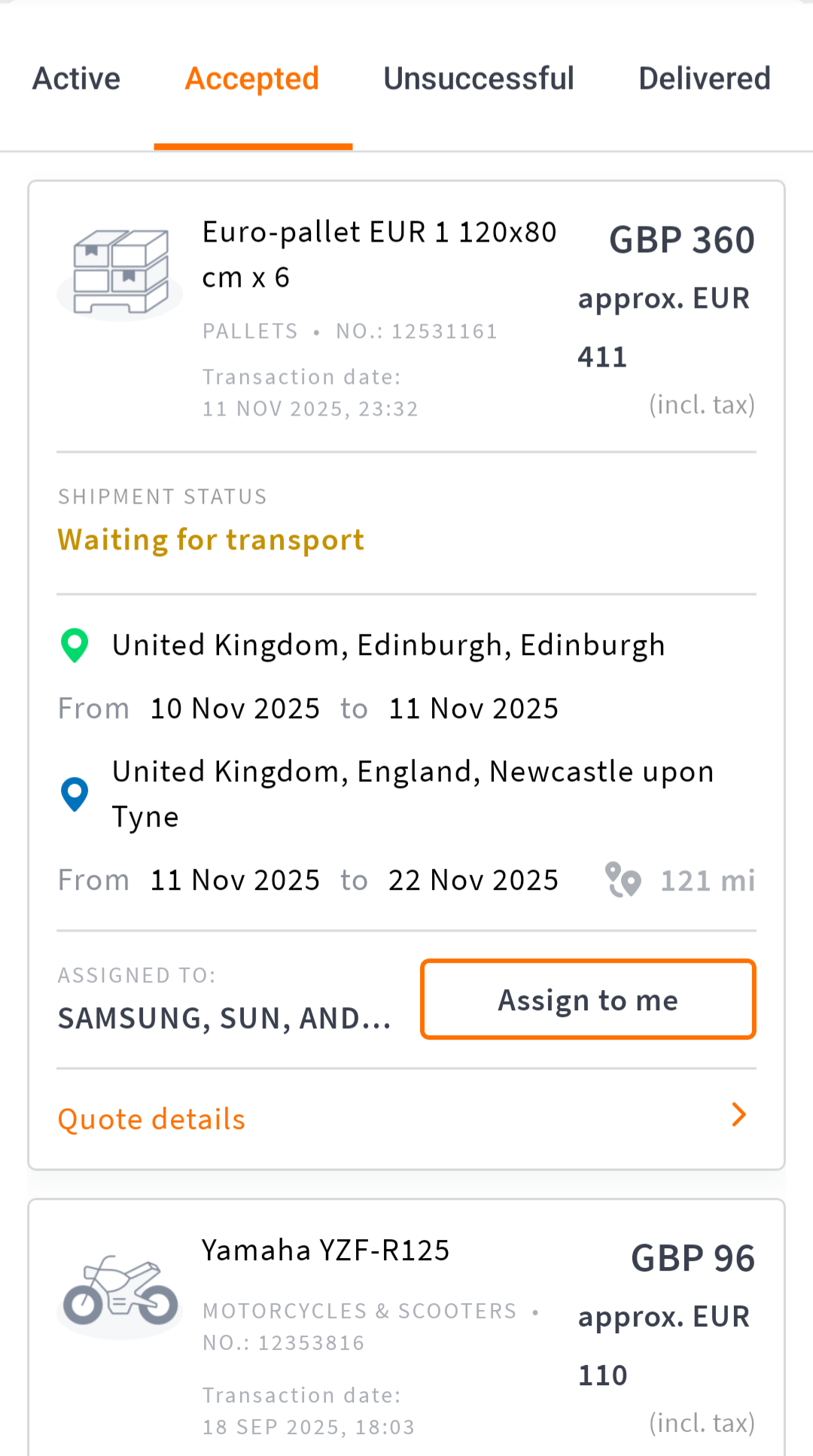Open the Unsuccessful tab
Image resolution: width=813 pixels, height=1456 pixels.
pos(479,78)
